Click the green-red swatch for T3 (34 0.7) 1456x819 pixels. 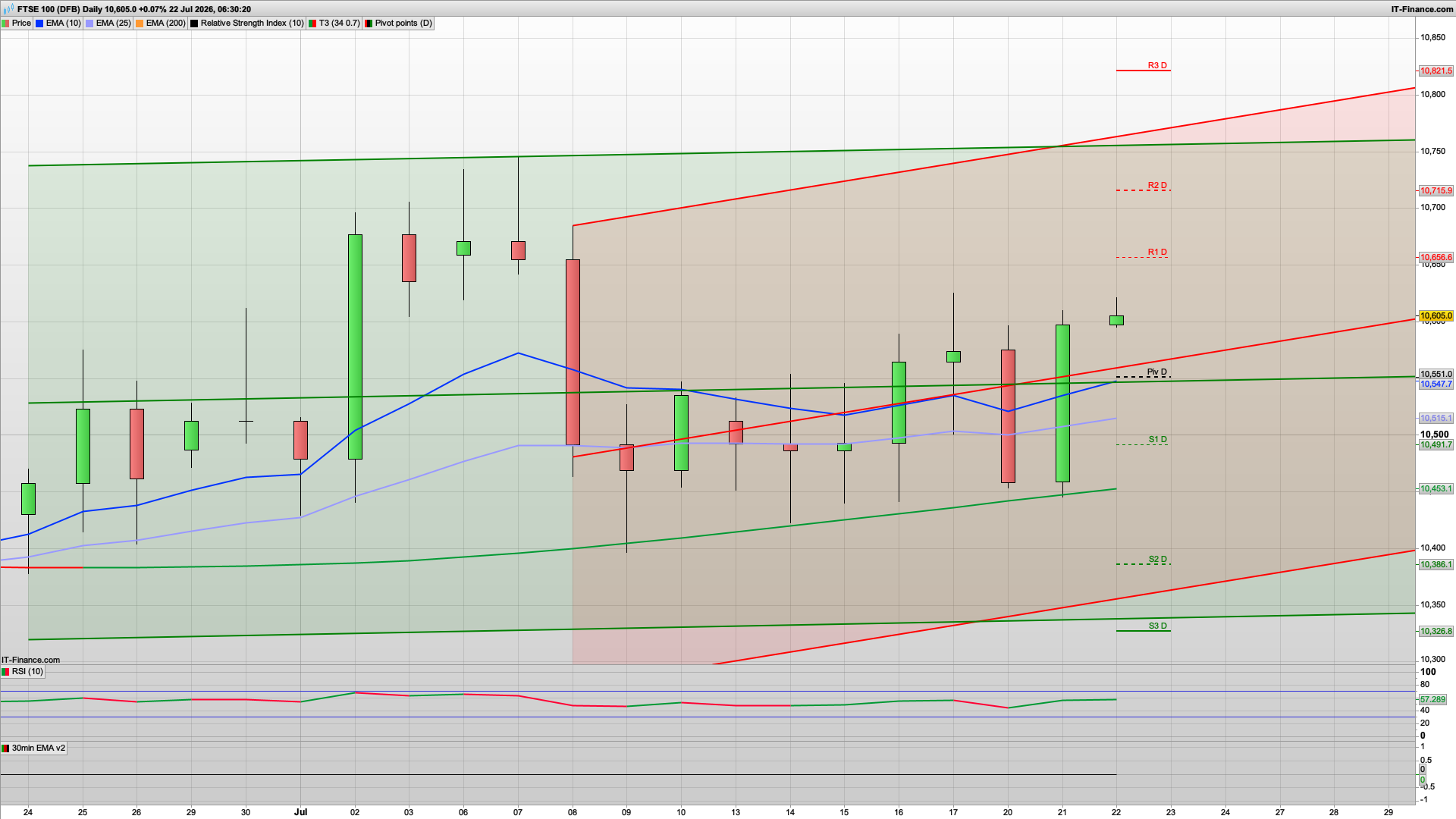pyautogui.click(x=312, y=24)
